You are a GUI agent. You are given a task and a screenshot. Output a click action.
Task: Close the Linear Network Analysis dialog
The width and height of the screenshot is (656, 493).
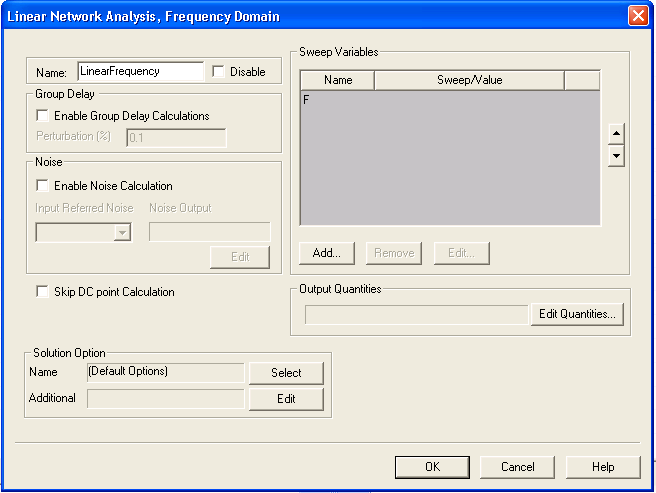638,16
